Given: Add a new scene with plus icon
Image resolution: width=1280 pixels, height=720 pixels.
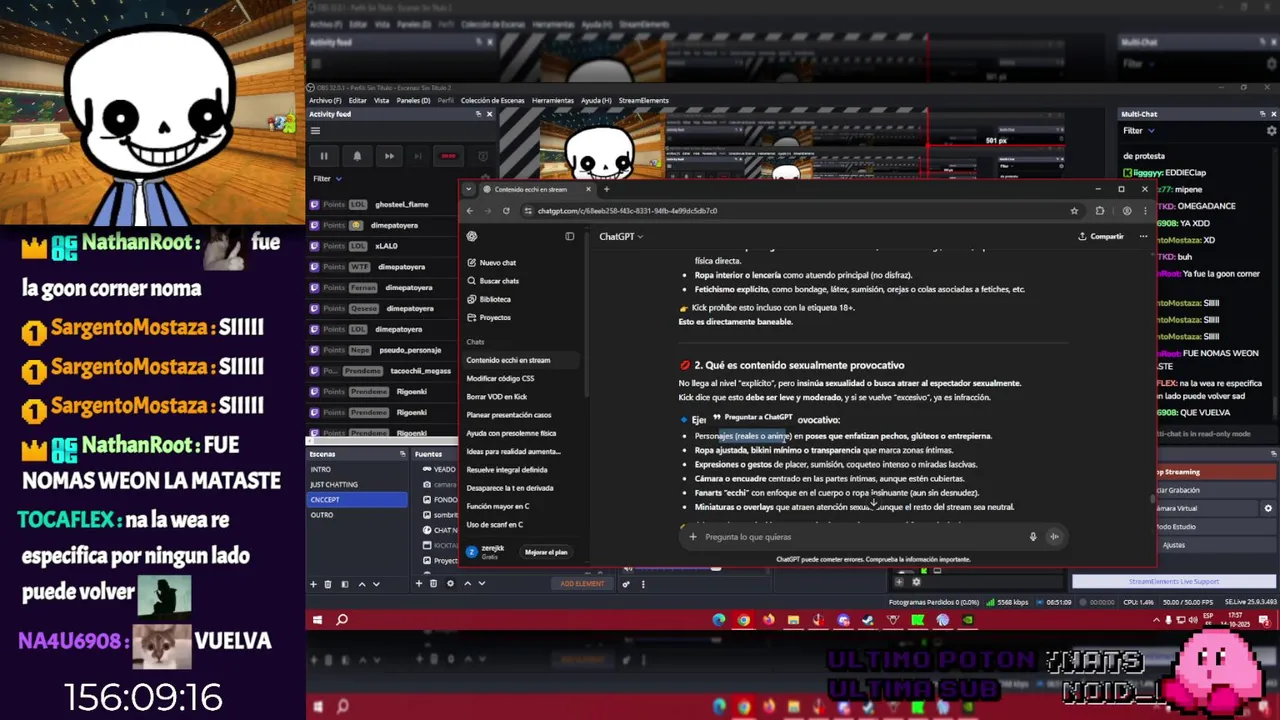Looking at the screenshot, I should pos(313,584).
